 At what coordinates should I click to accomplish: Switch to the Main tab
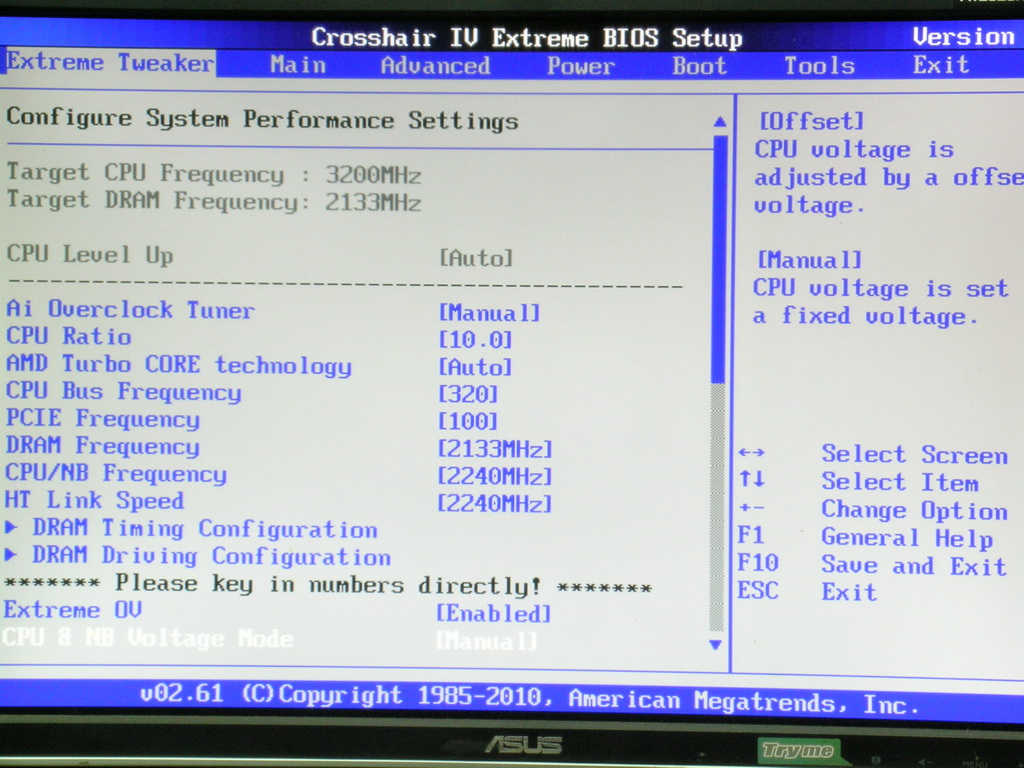pyautogui.click(x=298, y=65)
